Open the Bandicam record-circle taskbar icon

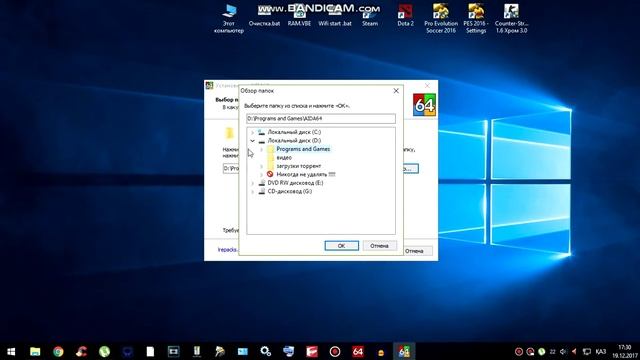335,351
